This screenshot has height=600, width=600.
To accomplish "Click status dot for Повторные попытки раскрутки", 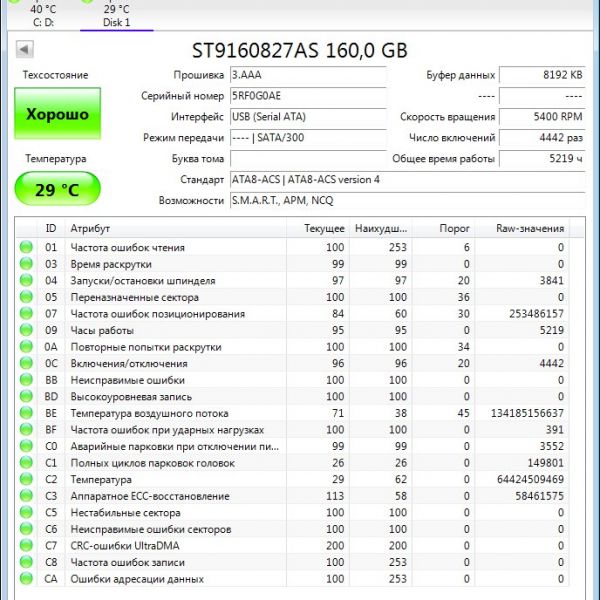I will pos(26,347).
